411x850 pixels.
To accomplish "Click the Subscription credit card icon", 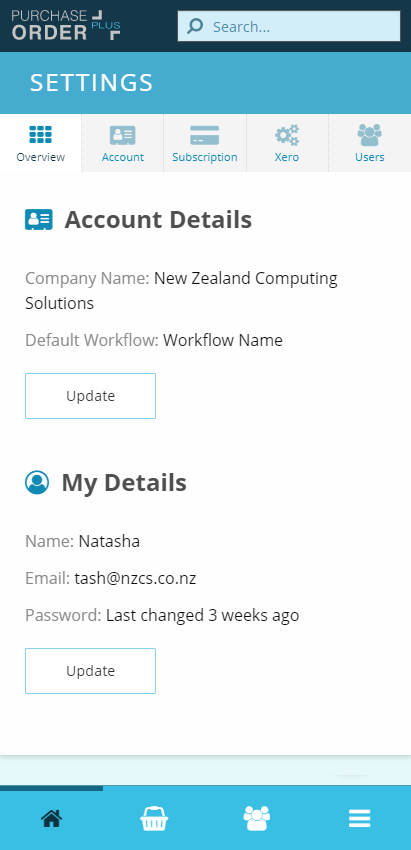I will [204, 135].
